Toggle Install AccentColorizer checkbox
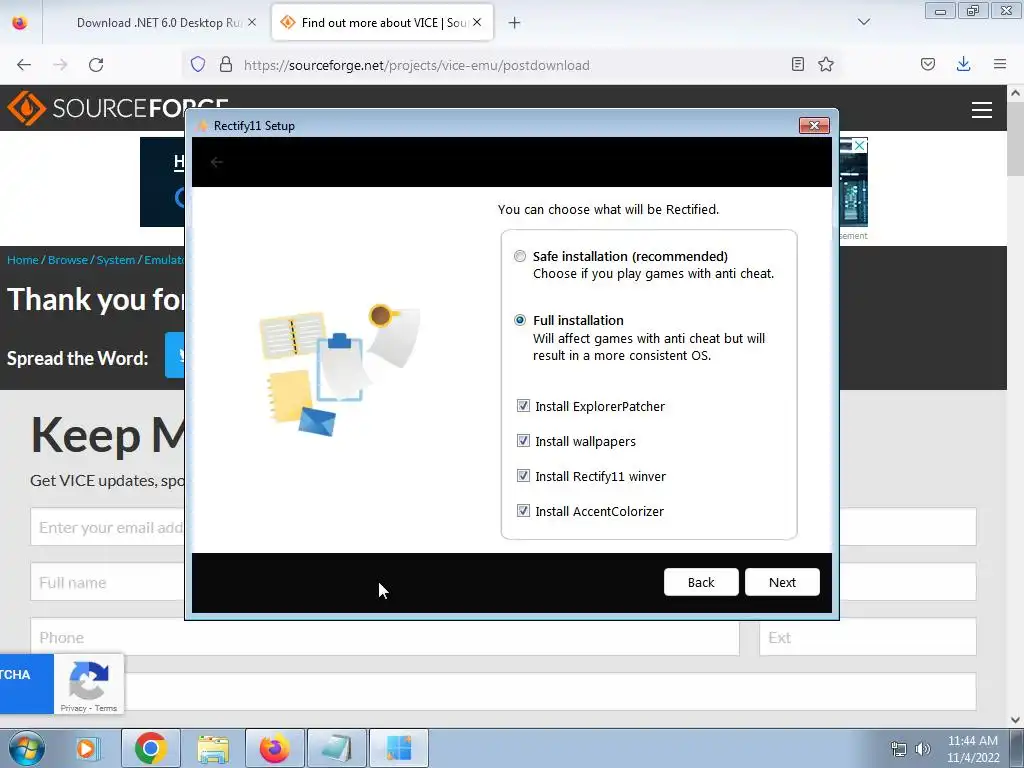1024x768 pixels. (523, 511)
